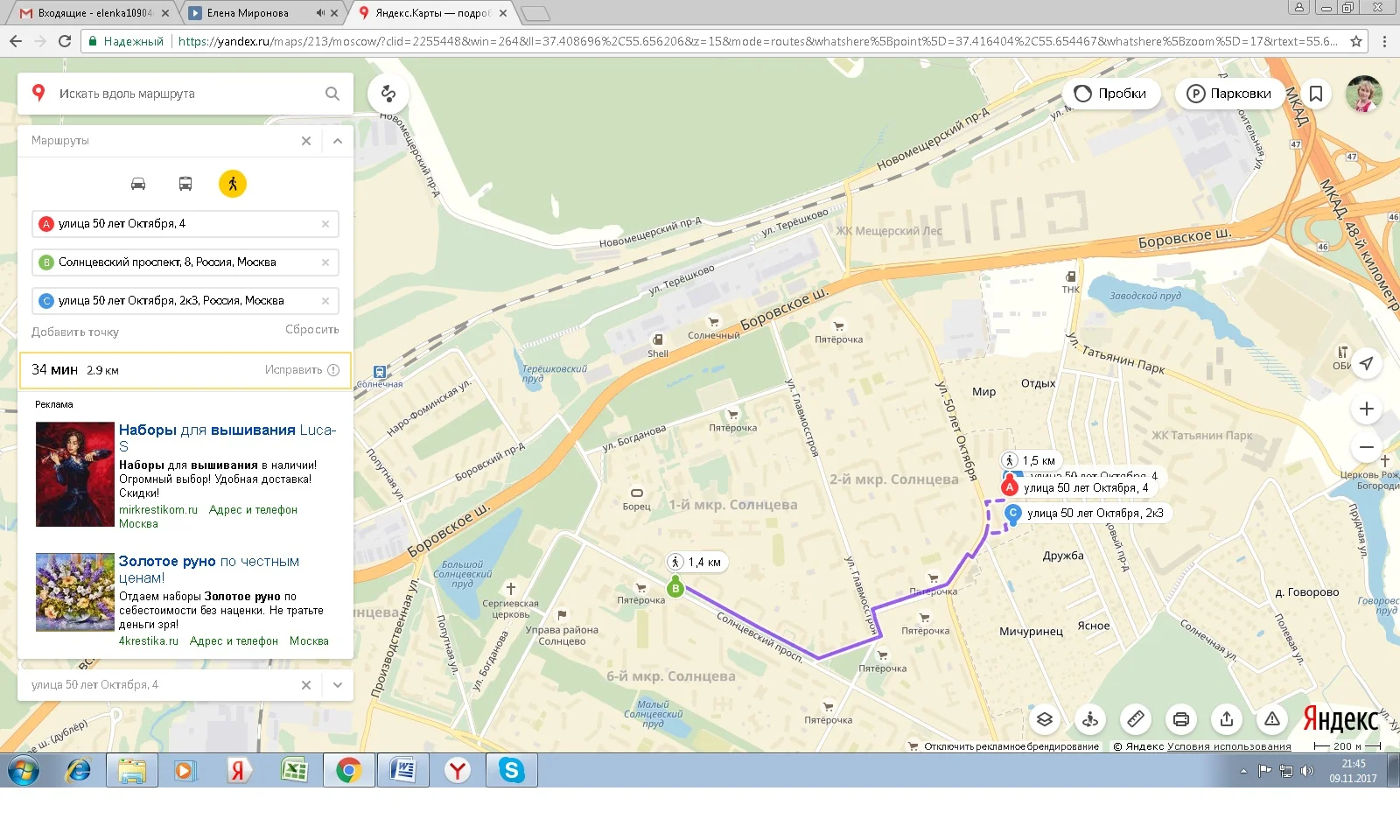Viewport: 1400px width, 840px height.
Task: Activate the ruler distance tool
Action: 1136,719
